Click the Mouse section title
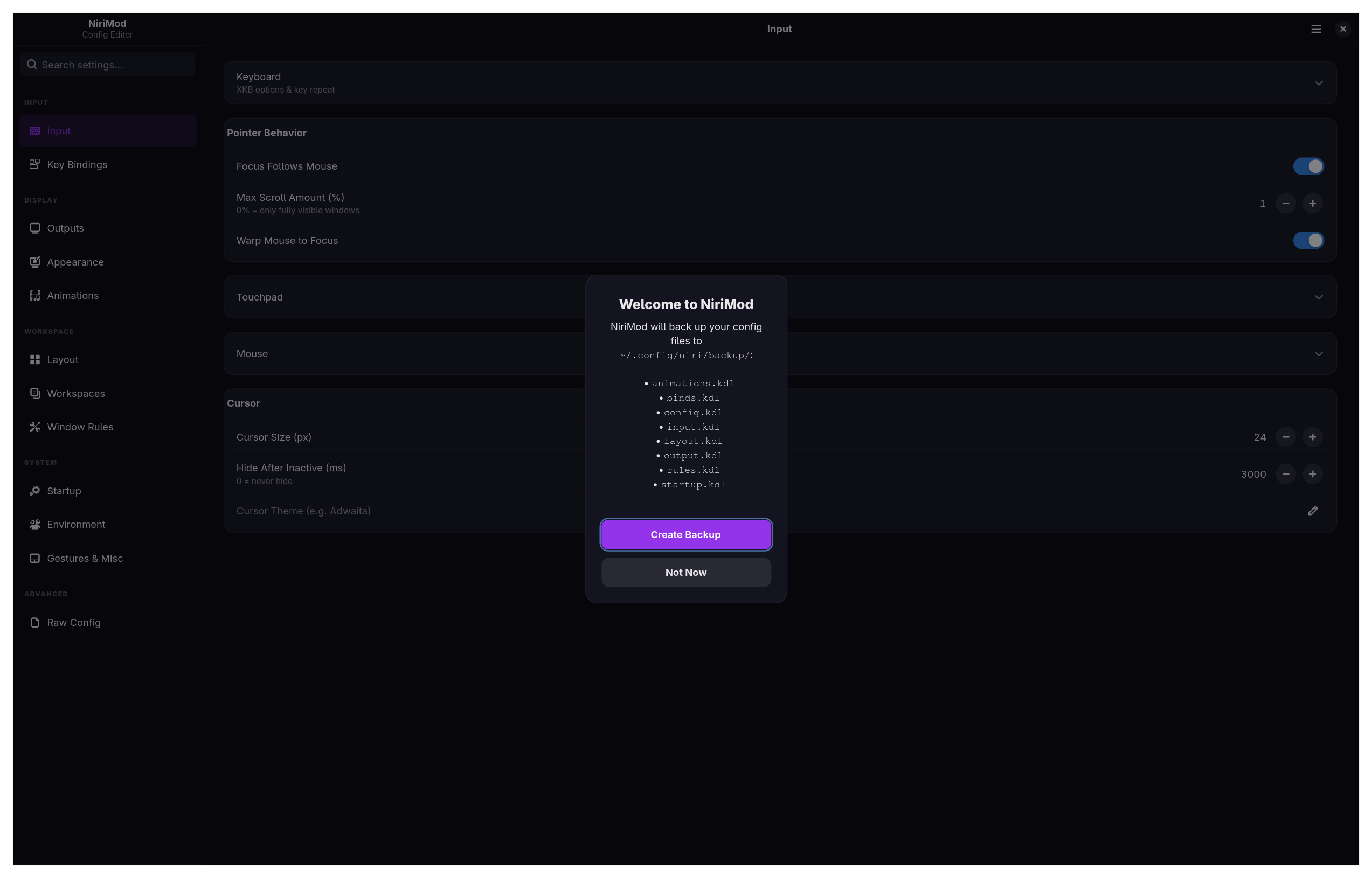The image size is (1372, 878). 252,353
